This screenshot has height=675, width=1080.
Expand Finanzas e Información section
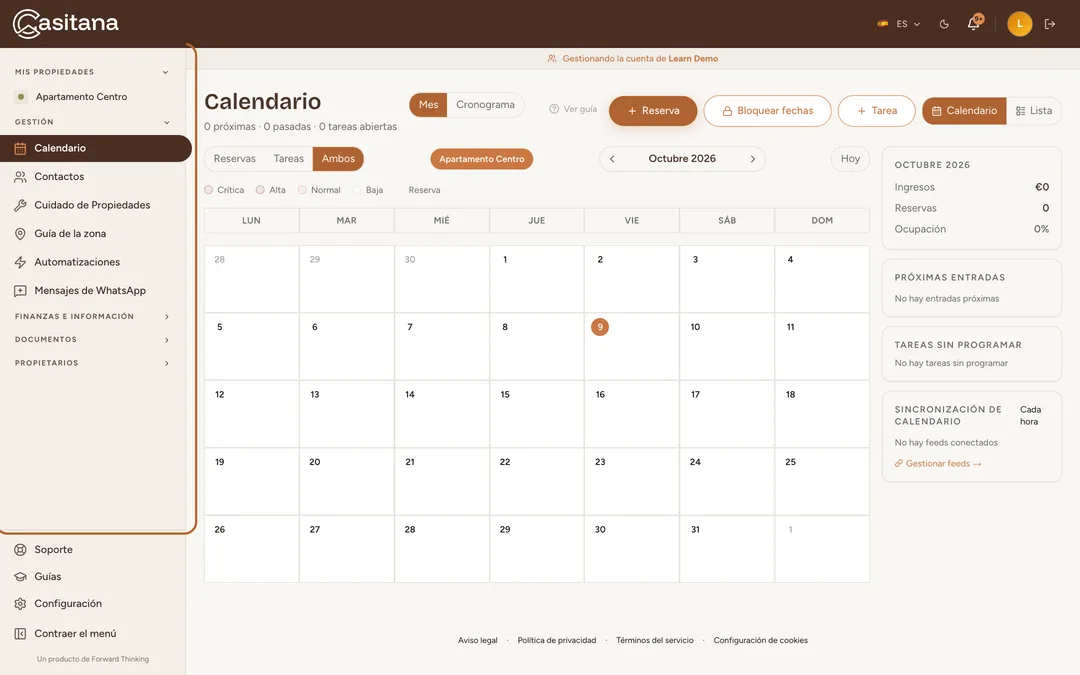[92, 317]
